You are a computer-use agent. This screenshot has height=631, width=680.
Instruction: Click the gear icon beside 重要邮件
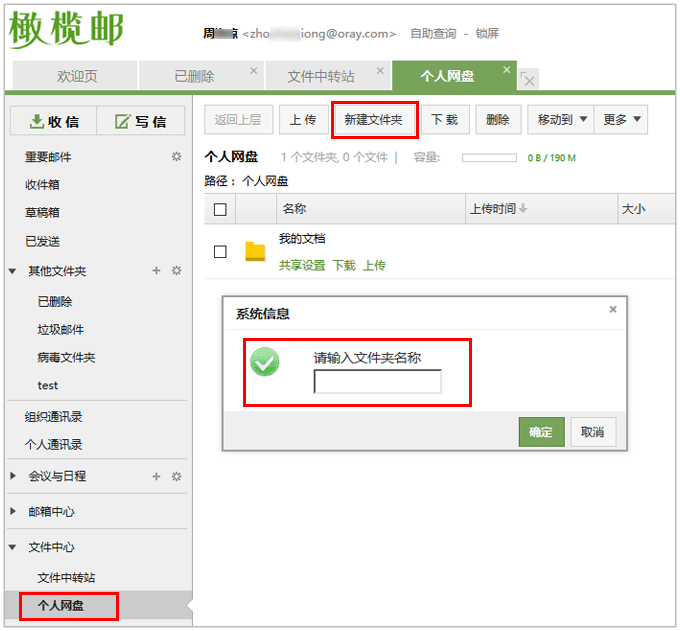[176, 157]
